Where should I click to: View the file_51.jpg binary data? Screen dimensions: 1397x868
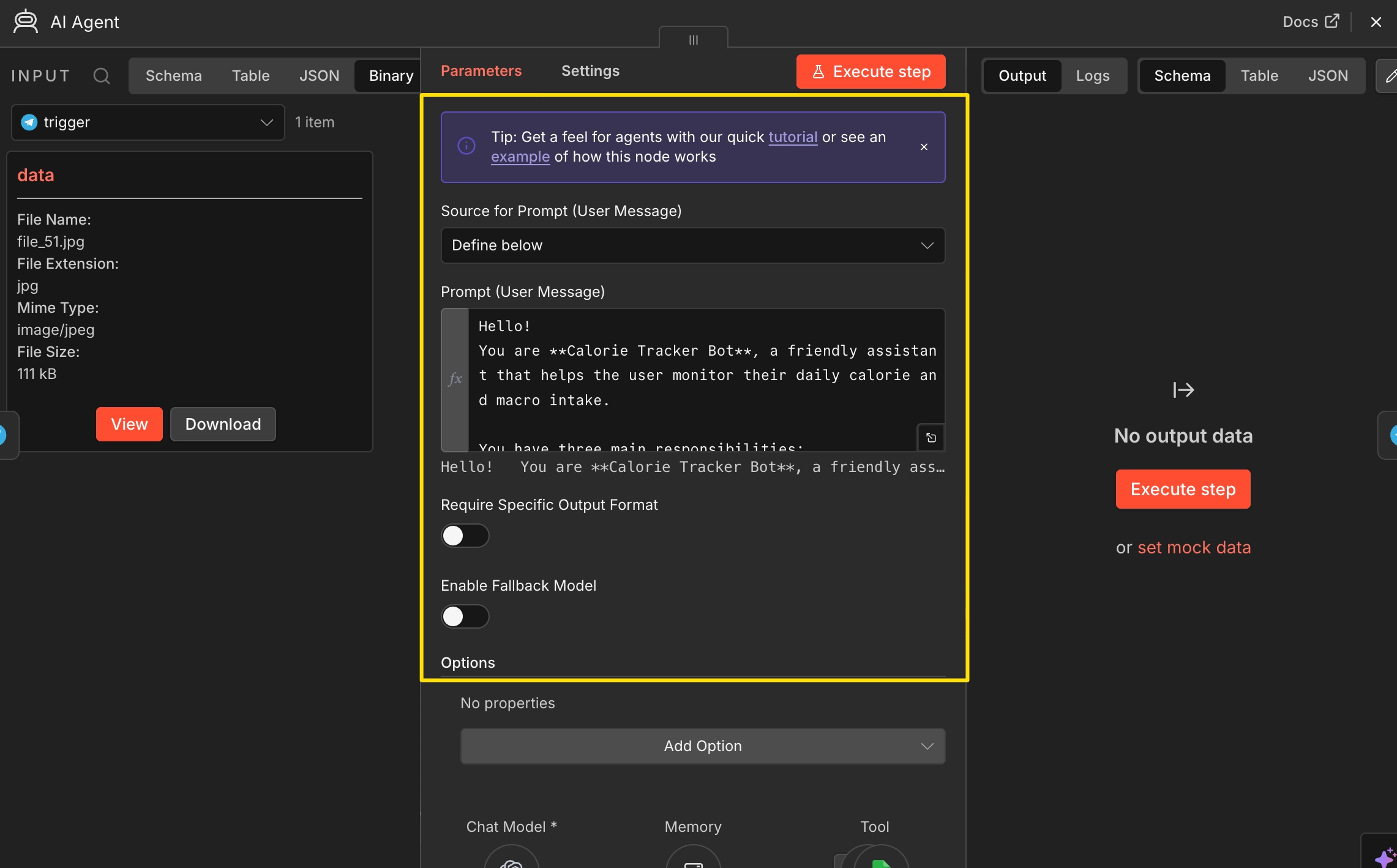[129, 424]
